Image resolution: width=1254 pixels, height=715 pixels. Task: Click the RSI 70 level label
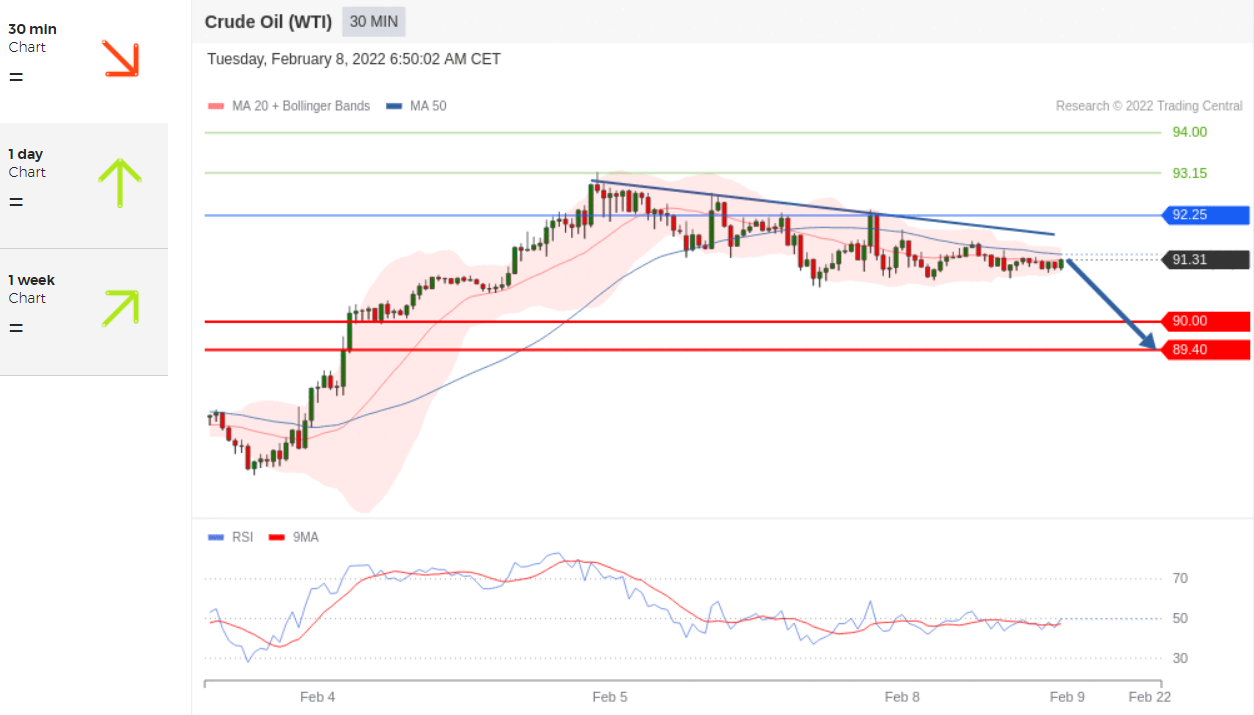tap(1180, 578)
